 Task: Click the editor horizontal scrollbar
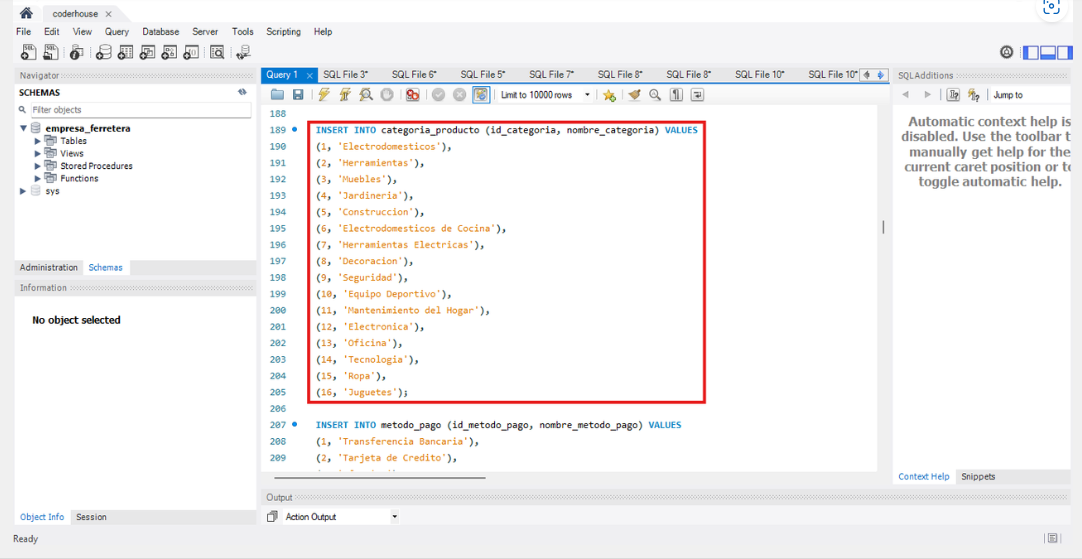[380, 477]
